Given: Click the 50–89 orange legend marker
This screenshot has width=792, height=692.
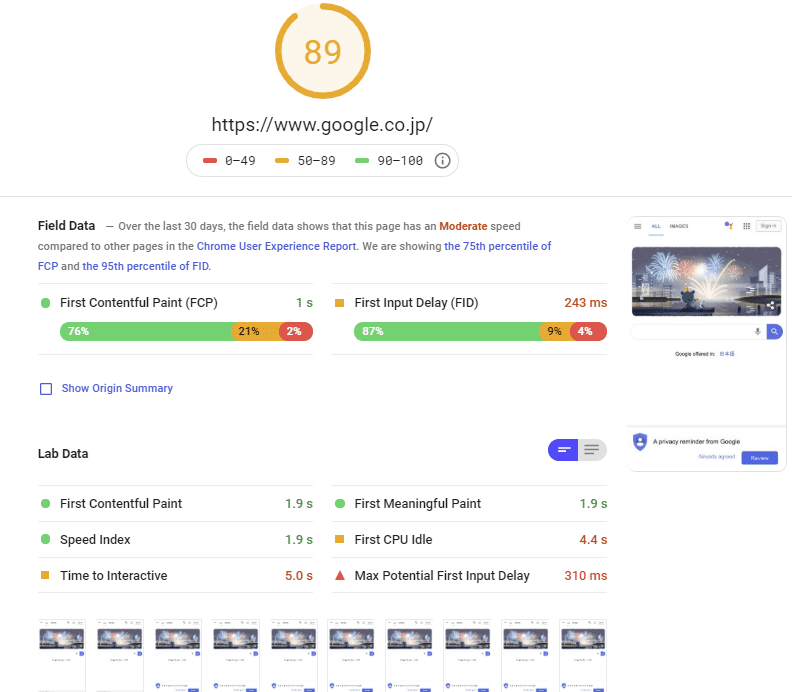Looking at the screenshot, I should point(282,161).
